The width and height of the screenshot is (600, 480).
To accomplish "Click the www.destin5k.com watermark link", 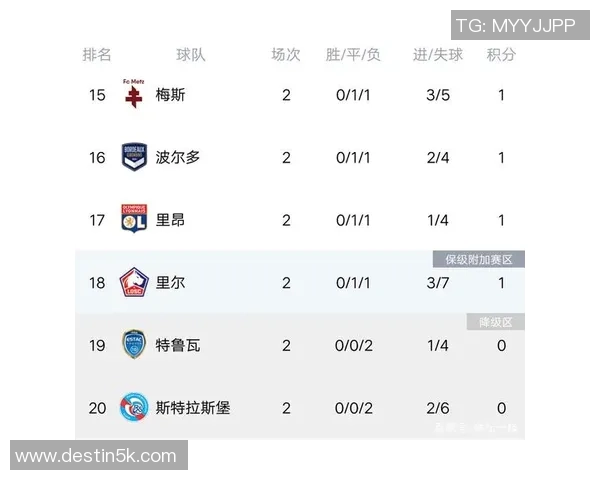I will (96, 457).
